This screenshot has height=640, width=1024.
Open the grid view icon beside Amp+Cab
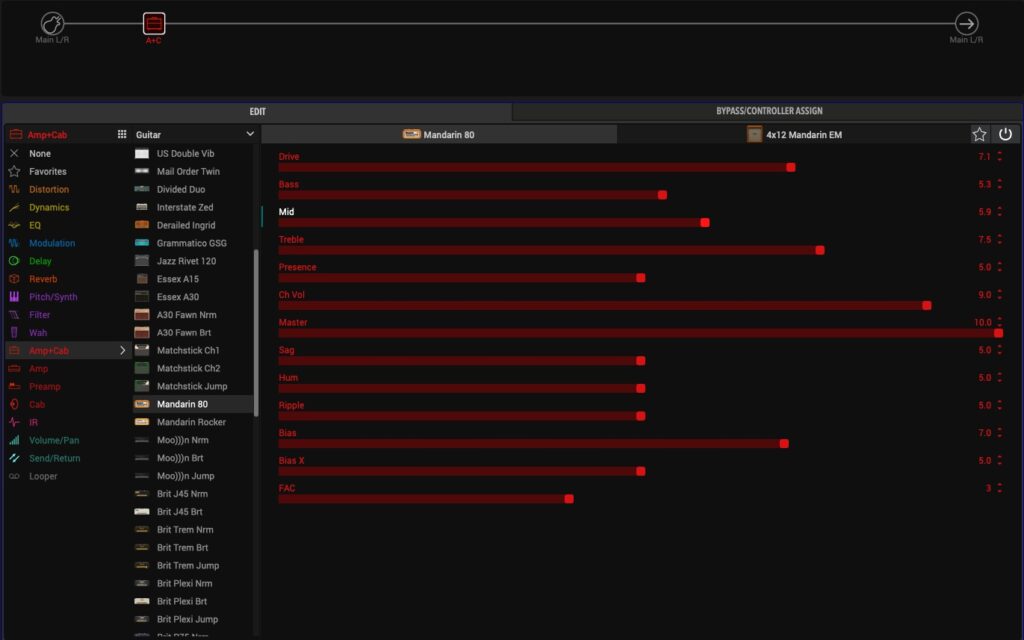point(122,134)
